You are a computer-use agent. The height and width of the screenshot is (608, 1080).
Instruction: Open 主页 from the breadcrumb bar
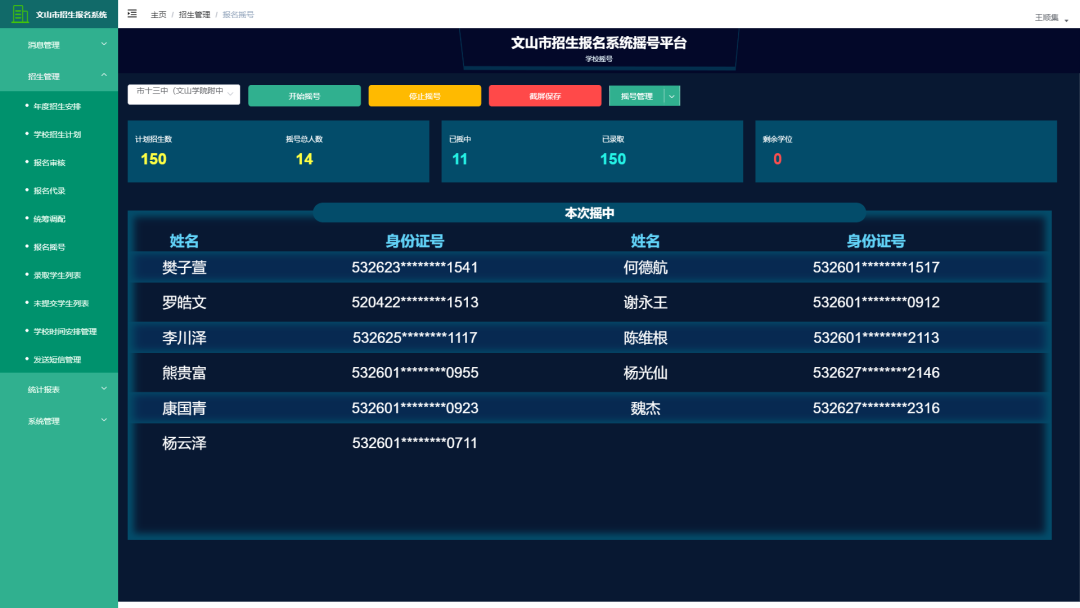point(156,14)
